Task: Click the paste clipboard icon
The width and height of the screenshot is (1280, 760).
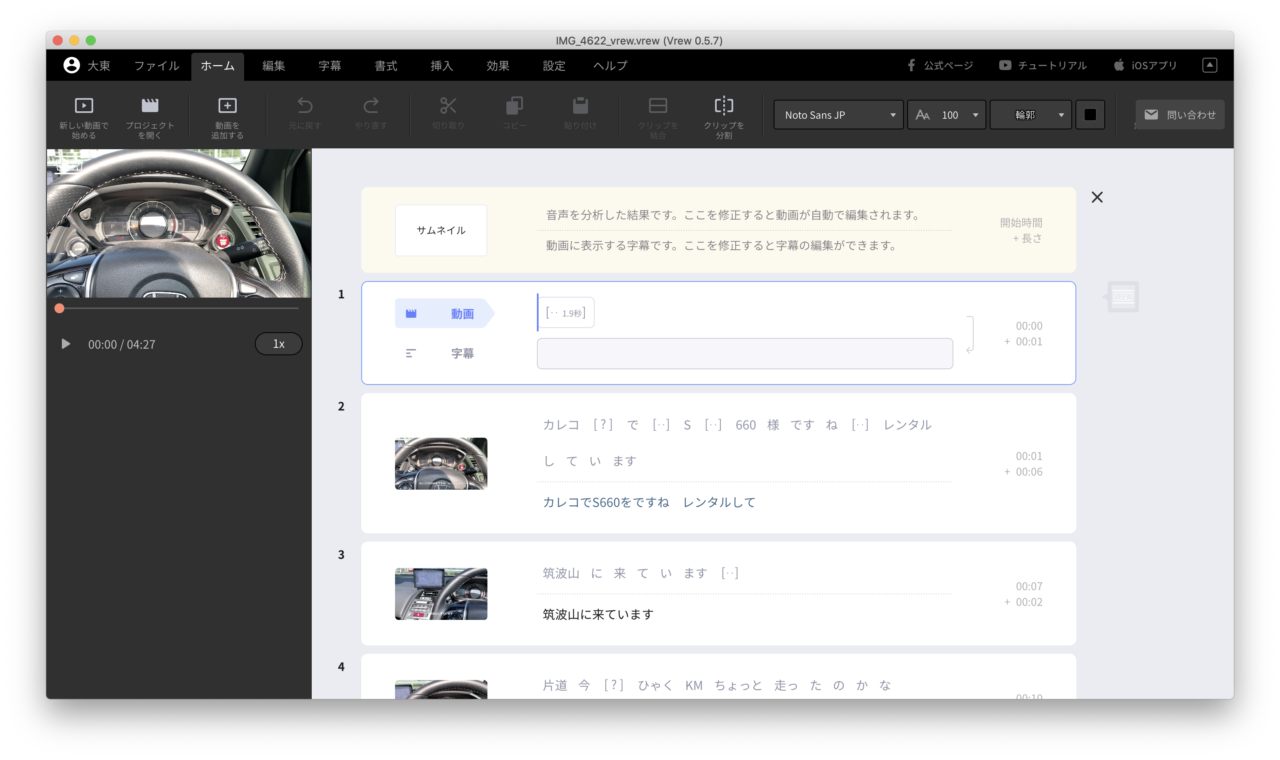Action: tap(580, 105)
